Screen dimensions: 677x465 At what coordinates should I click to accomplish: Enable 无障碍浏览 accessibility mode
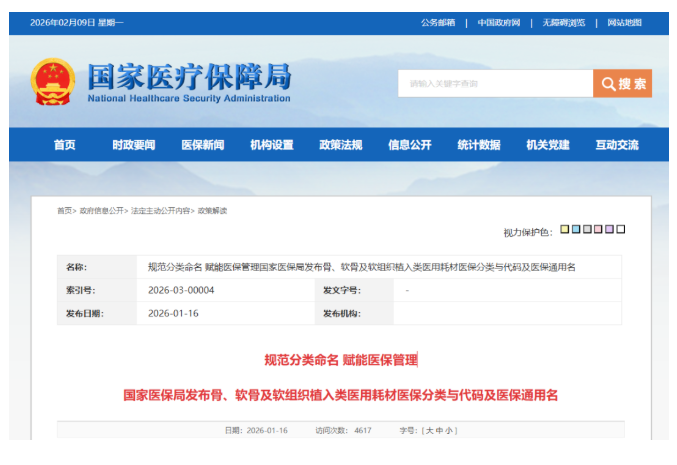coord(563,22)
